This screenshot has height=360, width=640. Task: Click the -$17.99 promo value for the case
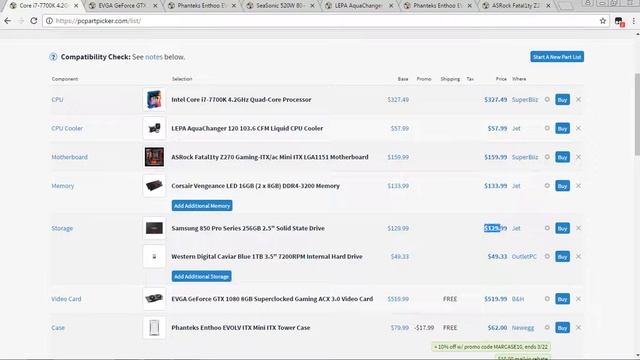[424, 327]
